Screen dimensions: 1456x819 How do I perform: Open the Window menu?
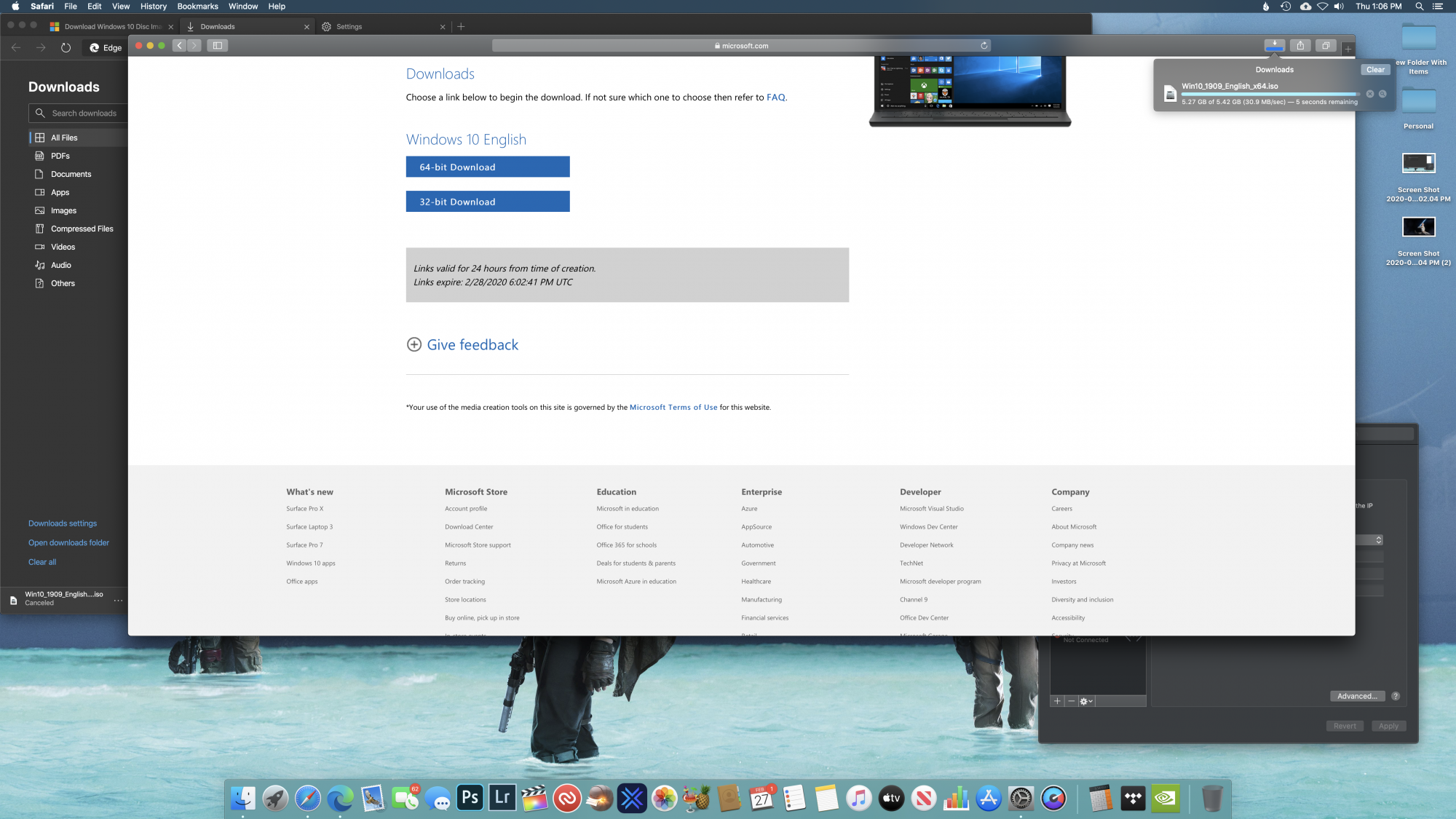point(243,7)
